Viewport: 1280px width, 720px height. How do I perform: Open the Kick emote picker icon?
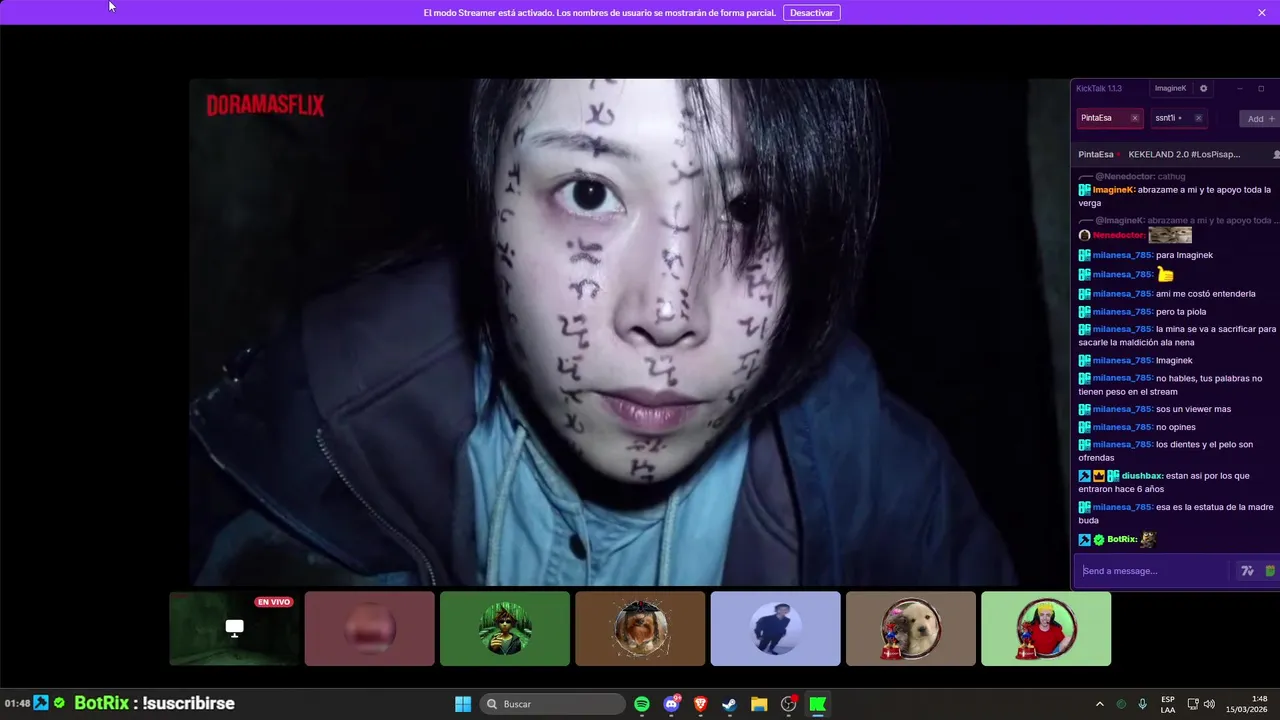(x=1270, y=571)
